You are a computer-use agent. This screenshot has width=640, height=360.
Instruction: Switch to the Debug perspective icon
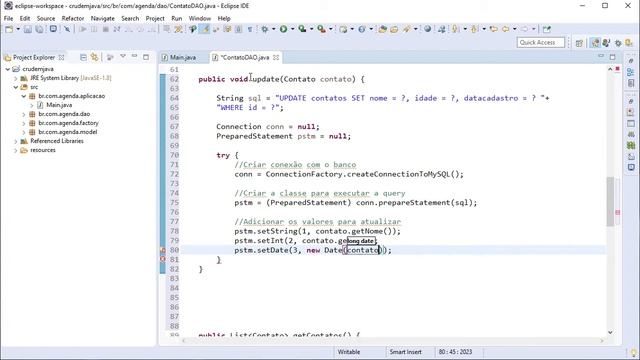pos(618,42)
